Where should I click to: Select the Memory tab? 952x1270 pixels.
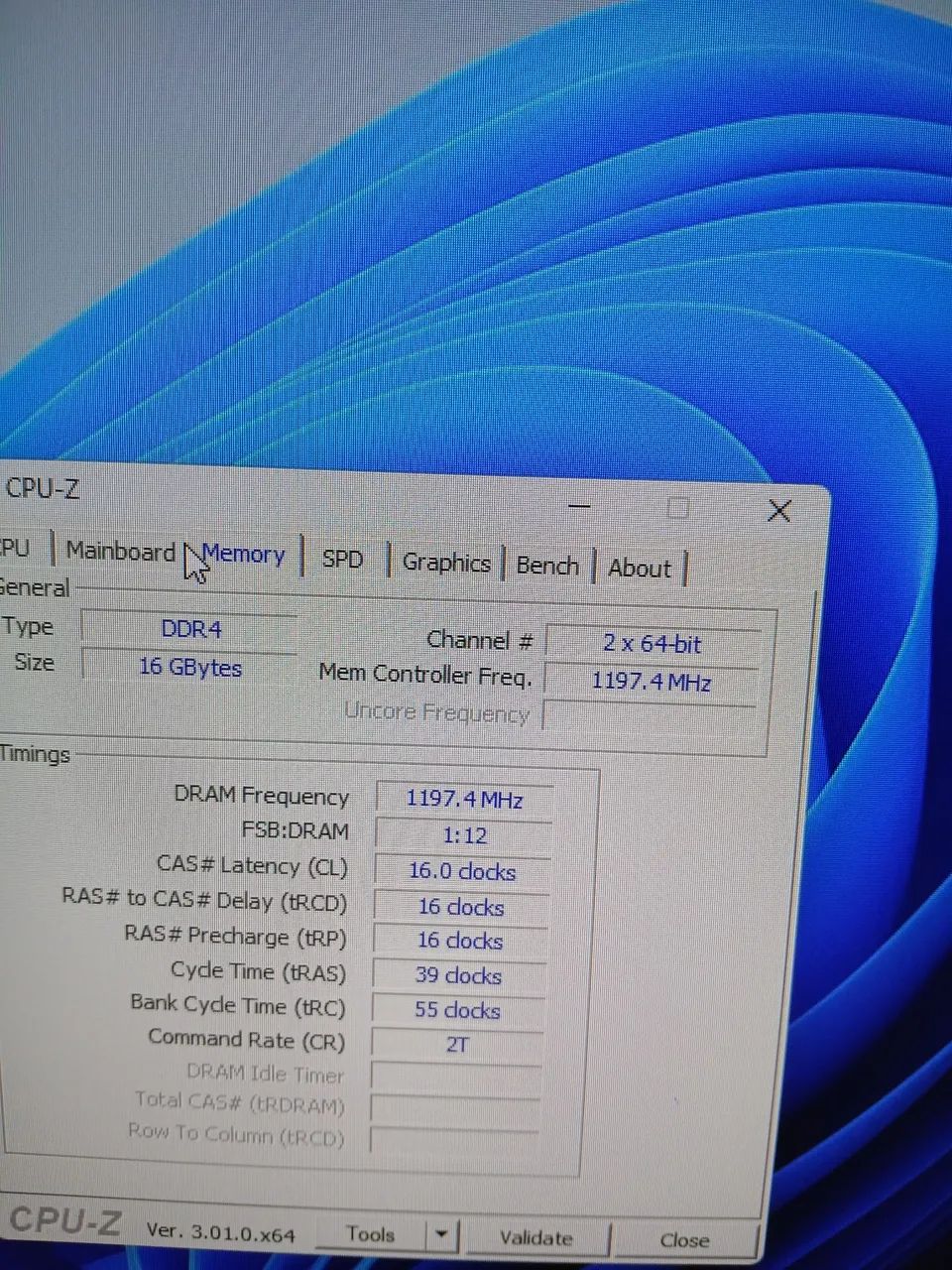click(x=244, y=555)
